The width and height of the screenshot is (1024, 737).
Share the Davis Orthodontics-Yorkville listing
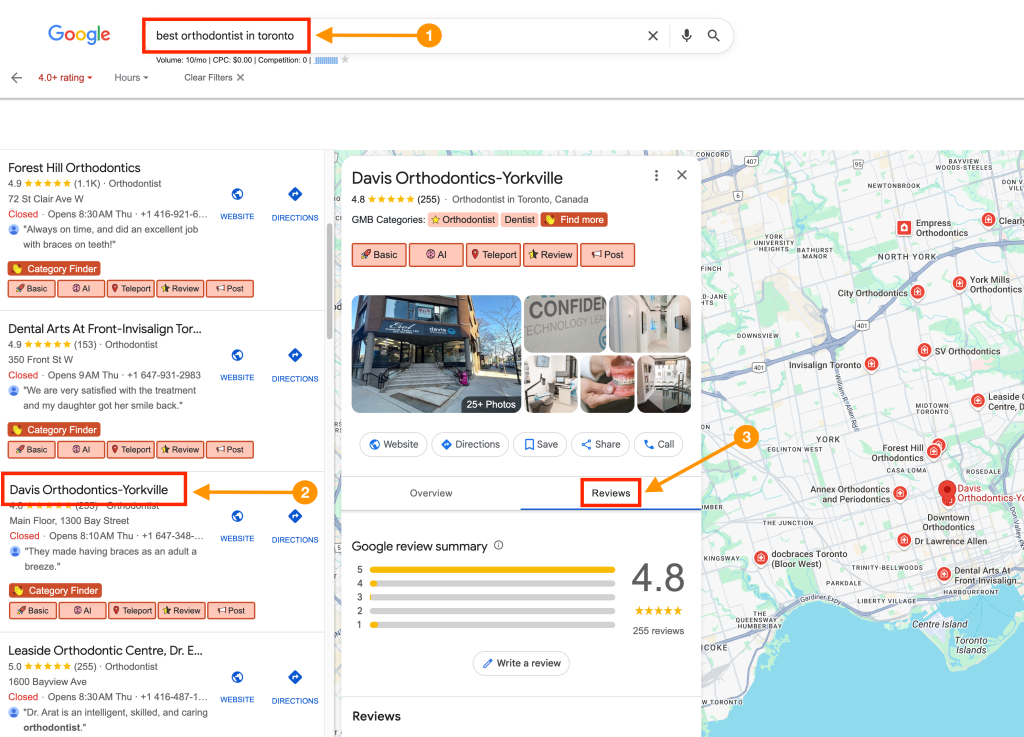coord(601,445)
